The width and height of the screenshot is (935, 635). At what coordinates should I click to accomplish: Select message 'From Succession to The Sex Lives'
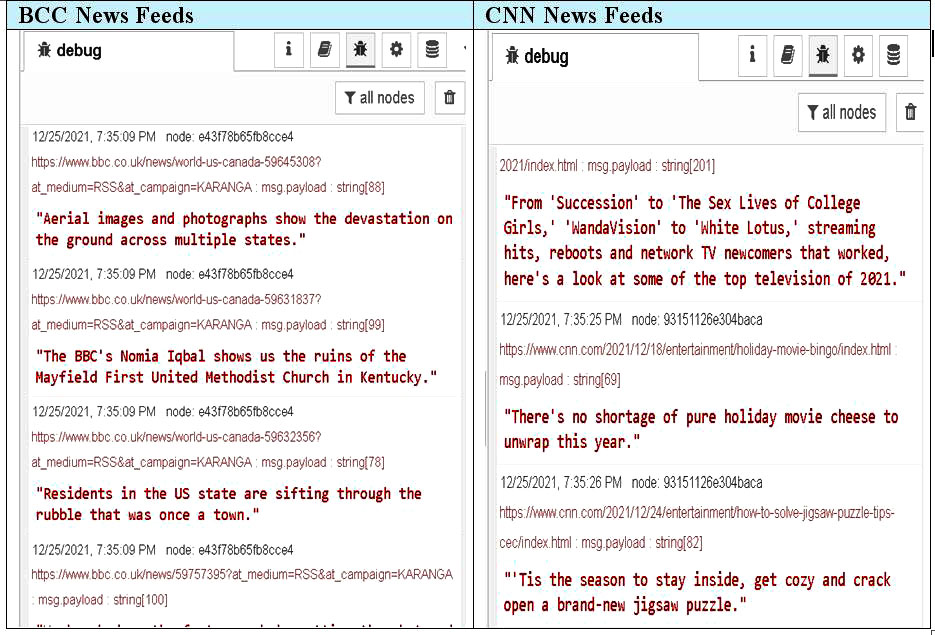(x=704, y=240)
